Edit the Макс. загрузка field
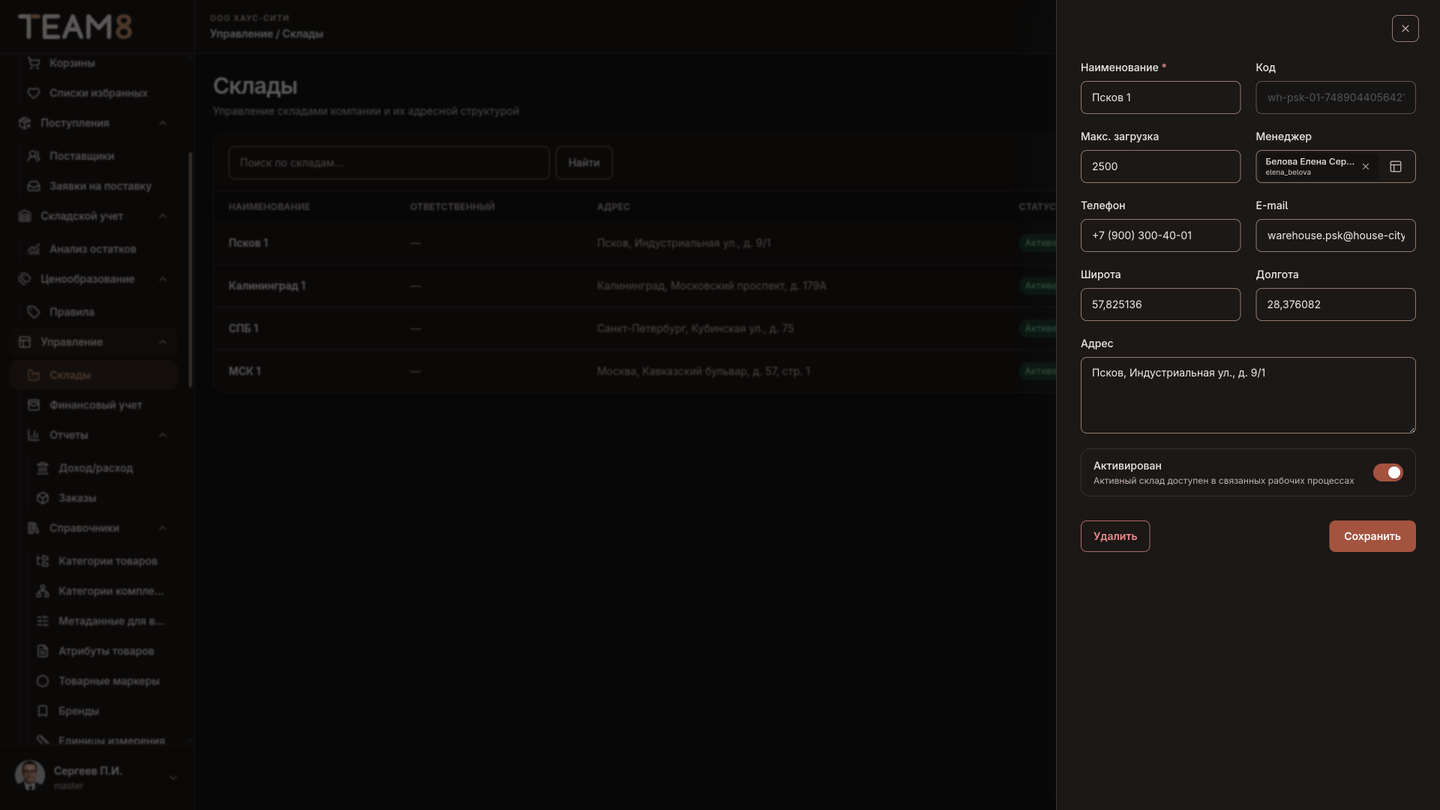Screen dimensions: 1440x810 (1160, 166)
